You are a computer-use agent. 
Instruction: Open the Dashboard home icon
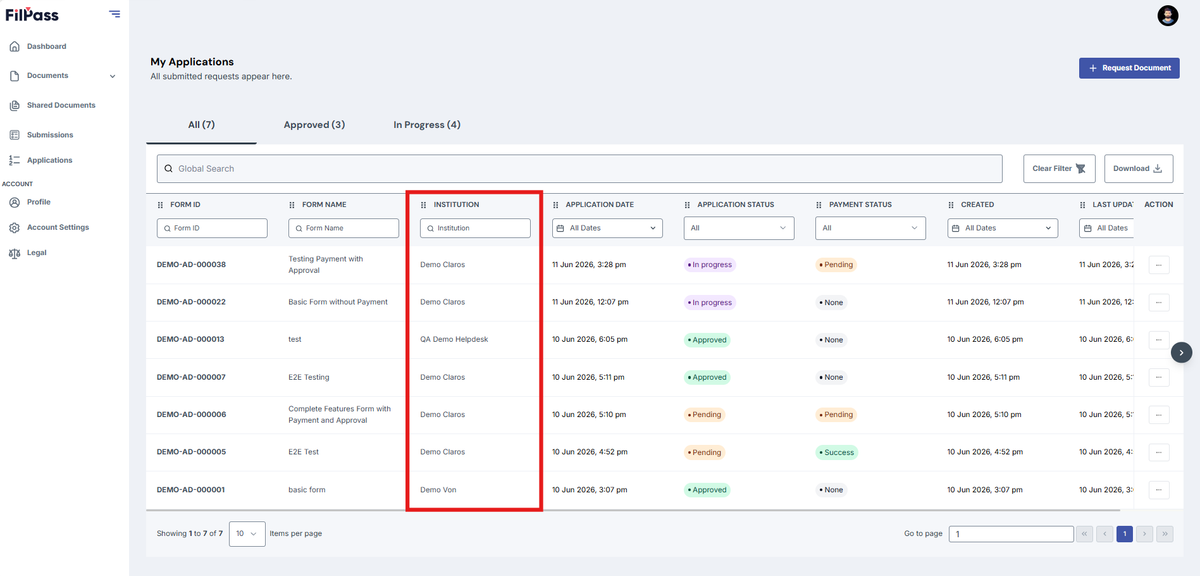(x=14, y=46)
